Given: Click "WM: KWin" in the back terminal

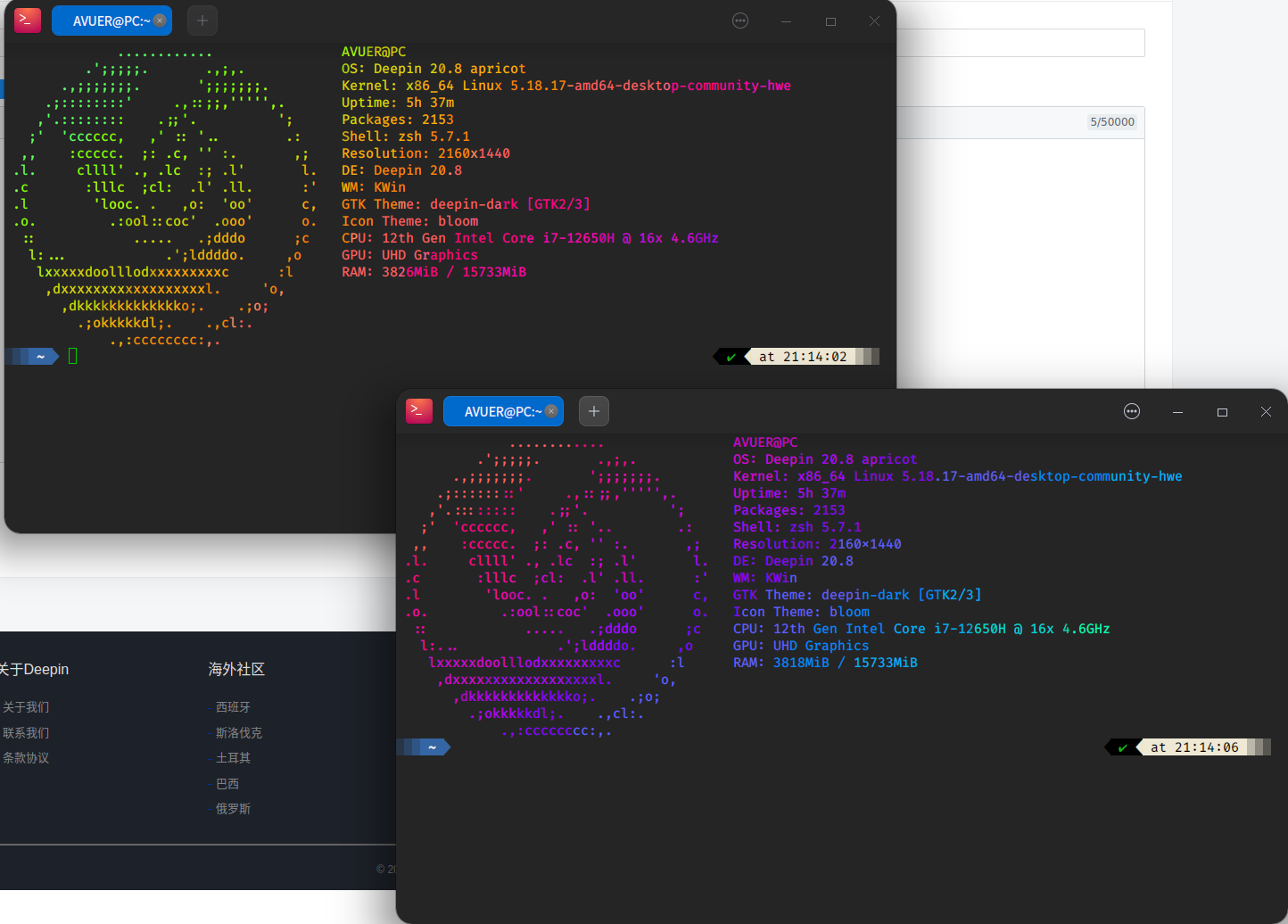Looking at the screenshot, I should (374, 187).
